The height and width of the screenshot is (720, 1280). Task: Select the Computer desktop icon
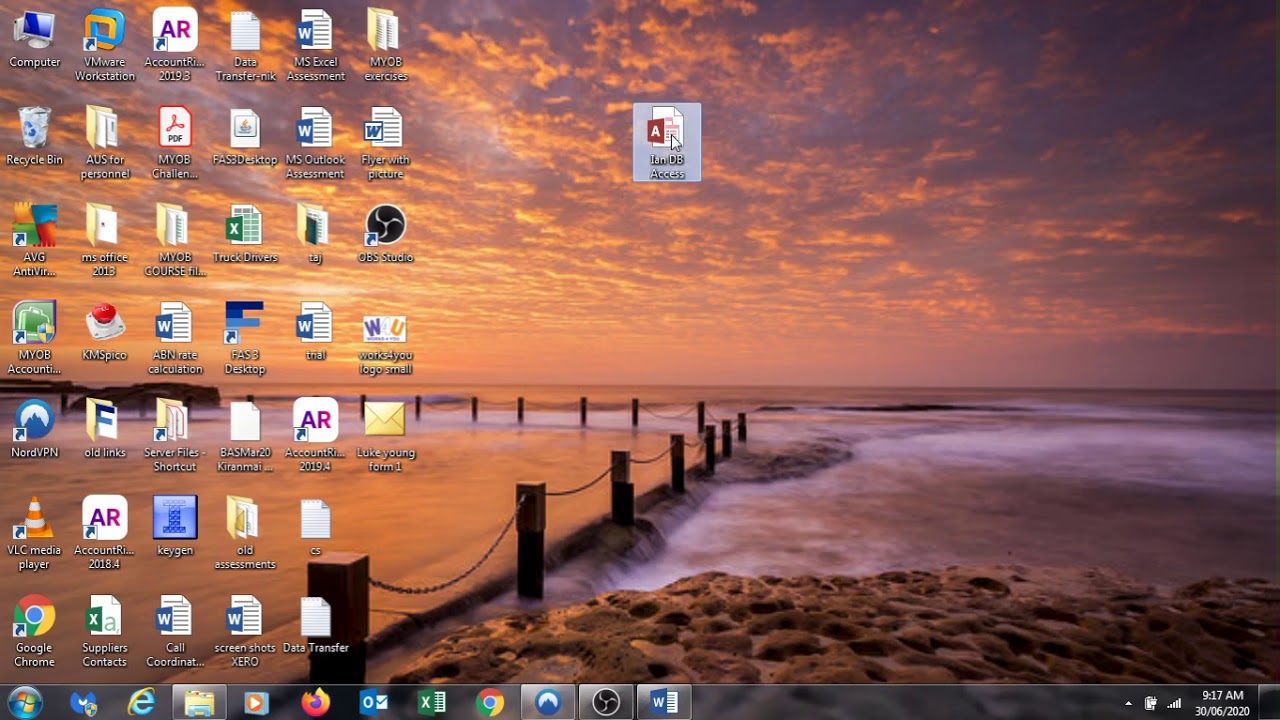tap(34, 40)
